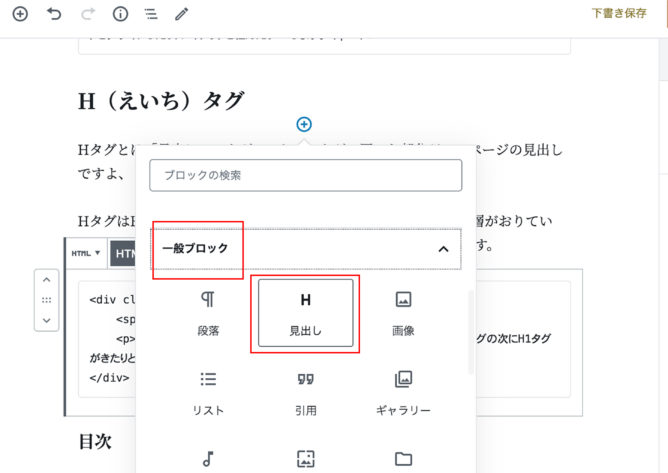Insert the audio block with music note
Image resolution: width=668 pixels, height=473 pixels.
pos(208,459)
